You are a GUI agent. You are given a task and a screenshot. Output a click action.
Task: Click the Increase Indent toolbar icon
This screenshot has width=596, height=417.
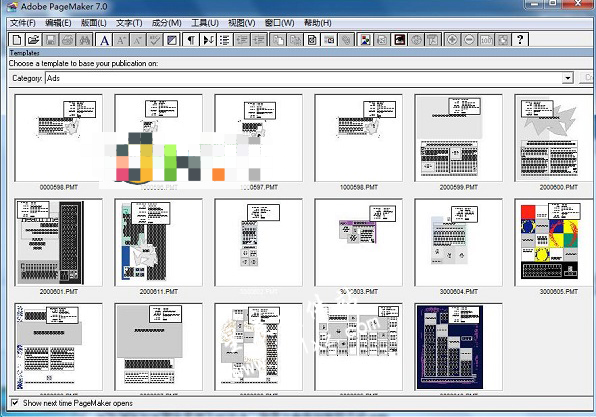[259, 40]
